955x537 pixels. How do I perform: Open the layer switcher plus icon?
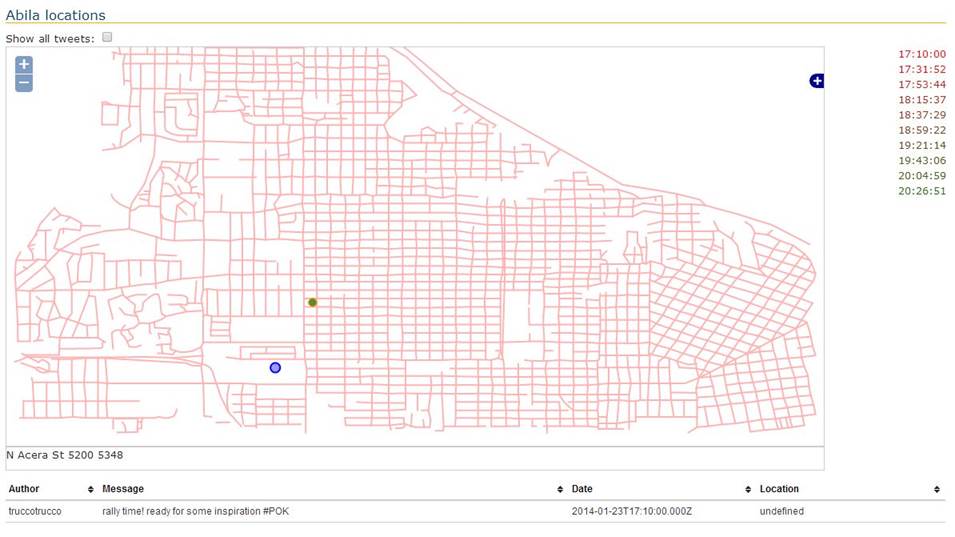click(817, 80)
